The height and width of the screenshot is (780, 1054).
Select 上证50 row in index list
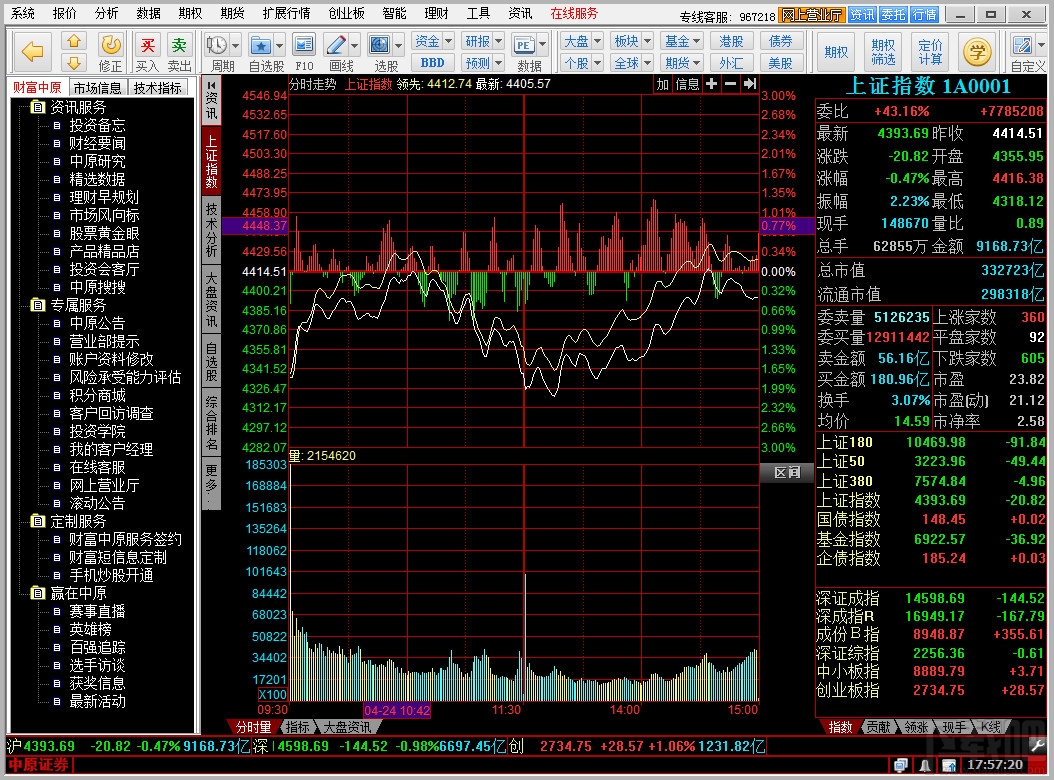coord(930,461)
